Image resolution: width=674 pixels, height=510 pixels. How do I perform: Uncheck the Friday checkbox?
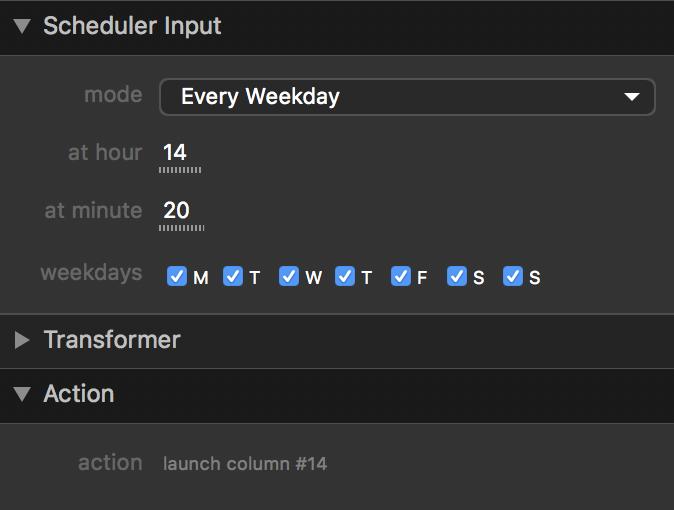click(401, 277)
